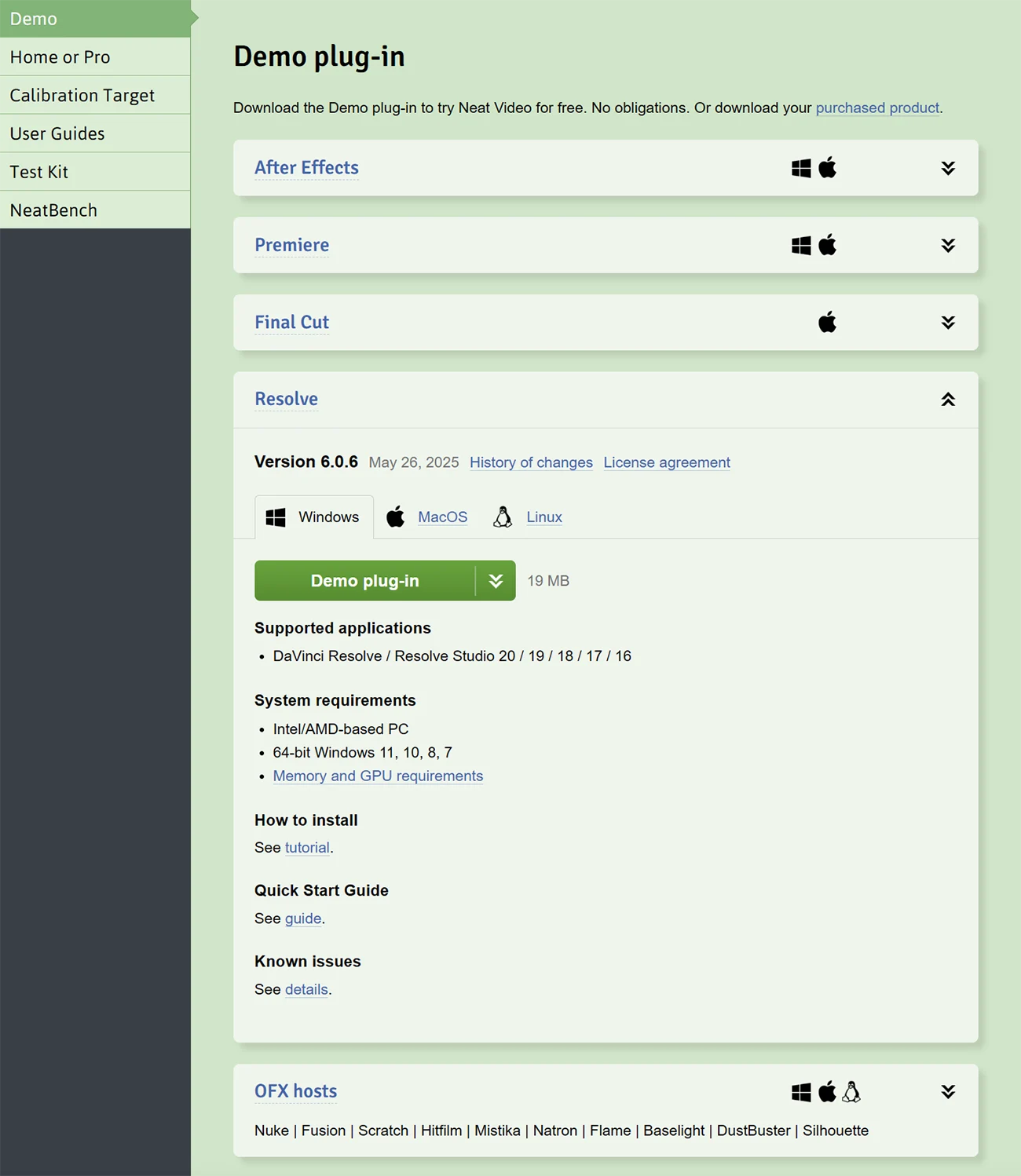Click Windows icon in After Effects row
The height and width of the screenshot is (1176, 1021).
pos(801,168)
